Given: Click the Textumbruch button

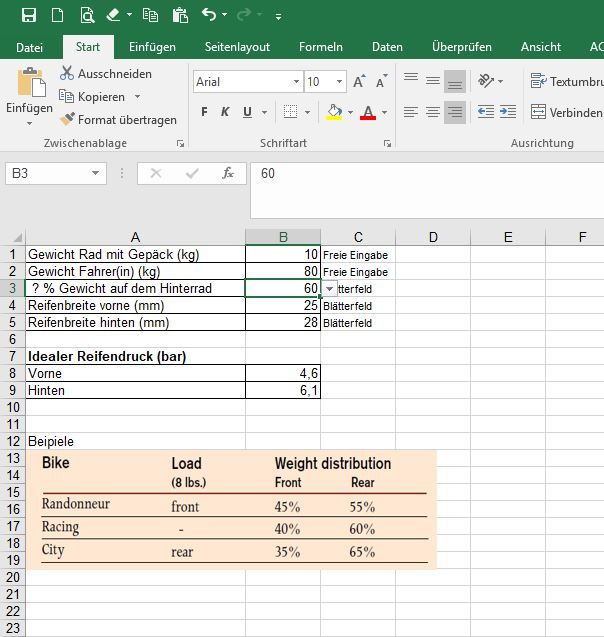Looking at the screenshot, I should coord(565,81).
